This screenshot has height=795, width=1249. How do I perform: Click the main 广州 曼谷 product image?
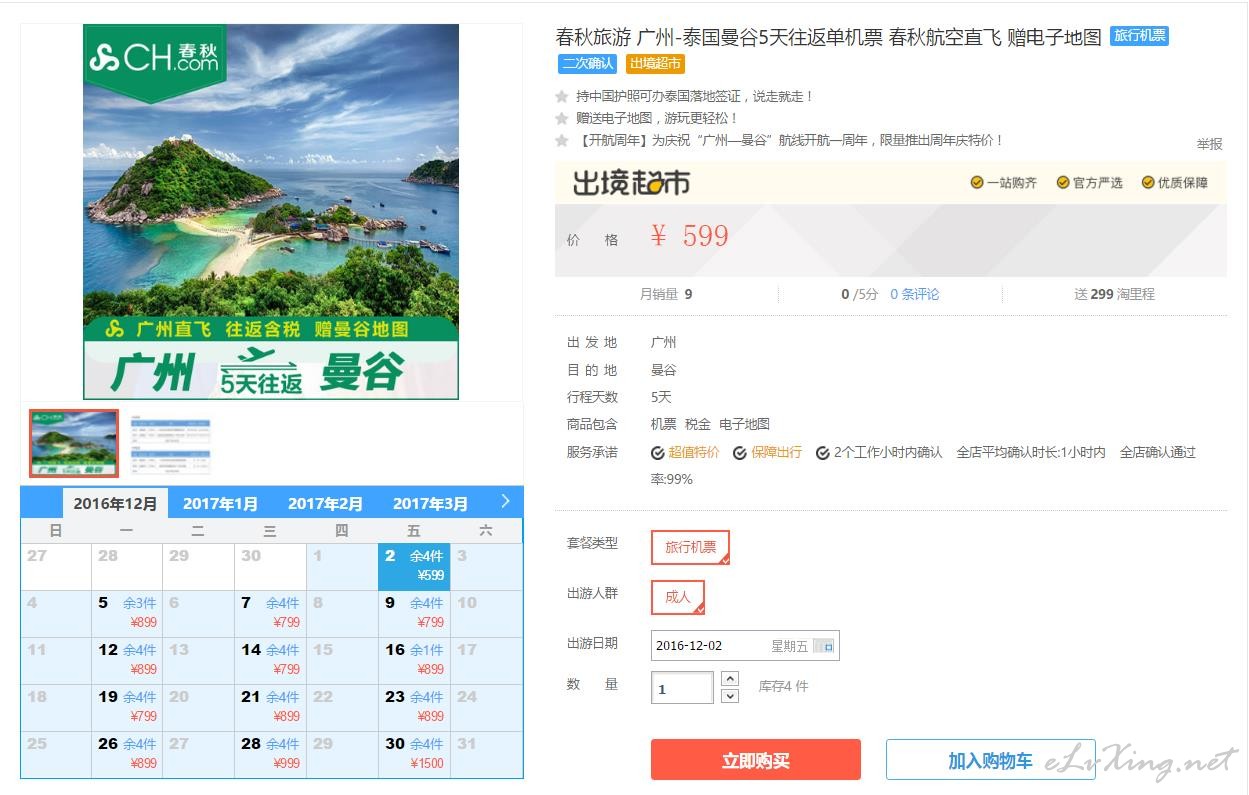271,212
